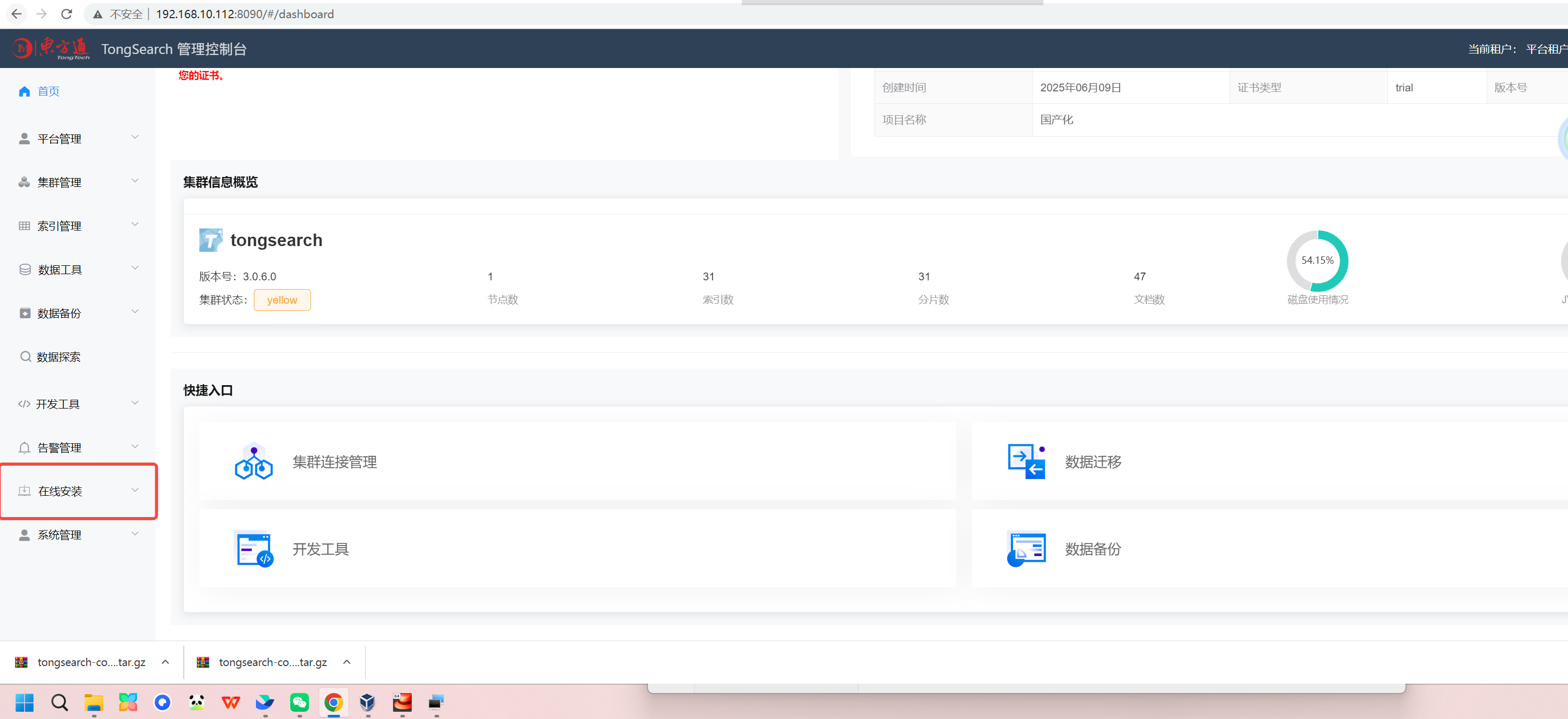1568x719 pixels.
Task: Click the 数据备份 shortcut icon
Action: 1026,549
